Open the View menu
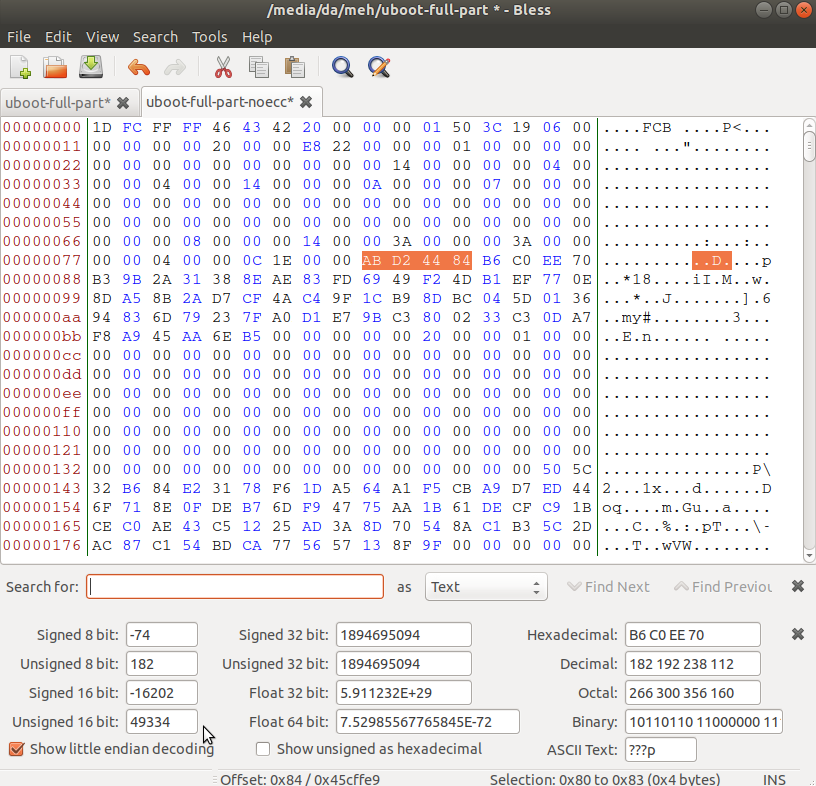This screenshot has width=816, height=786. coord(102,37)
